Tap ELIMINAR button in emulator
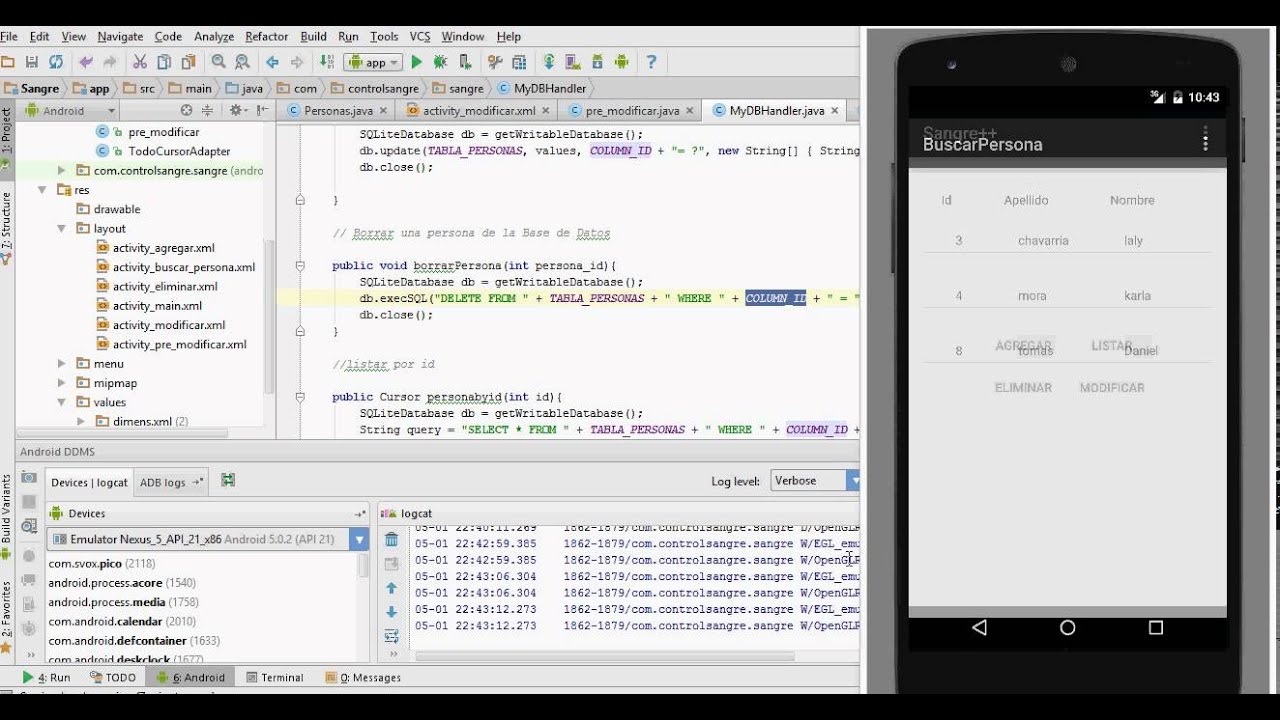Screen dimensions: 1280x720 [x=1023, y=387]
